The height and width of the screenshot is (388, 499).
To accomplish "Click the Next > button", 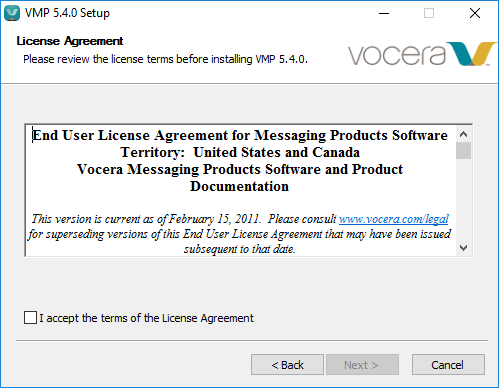I will pos(362,365).
